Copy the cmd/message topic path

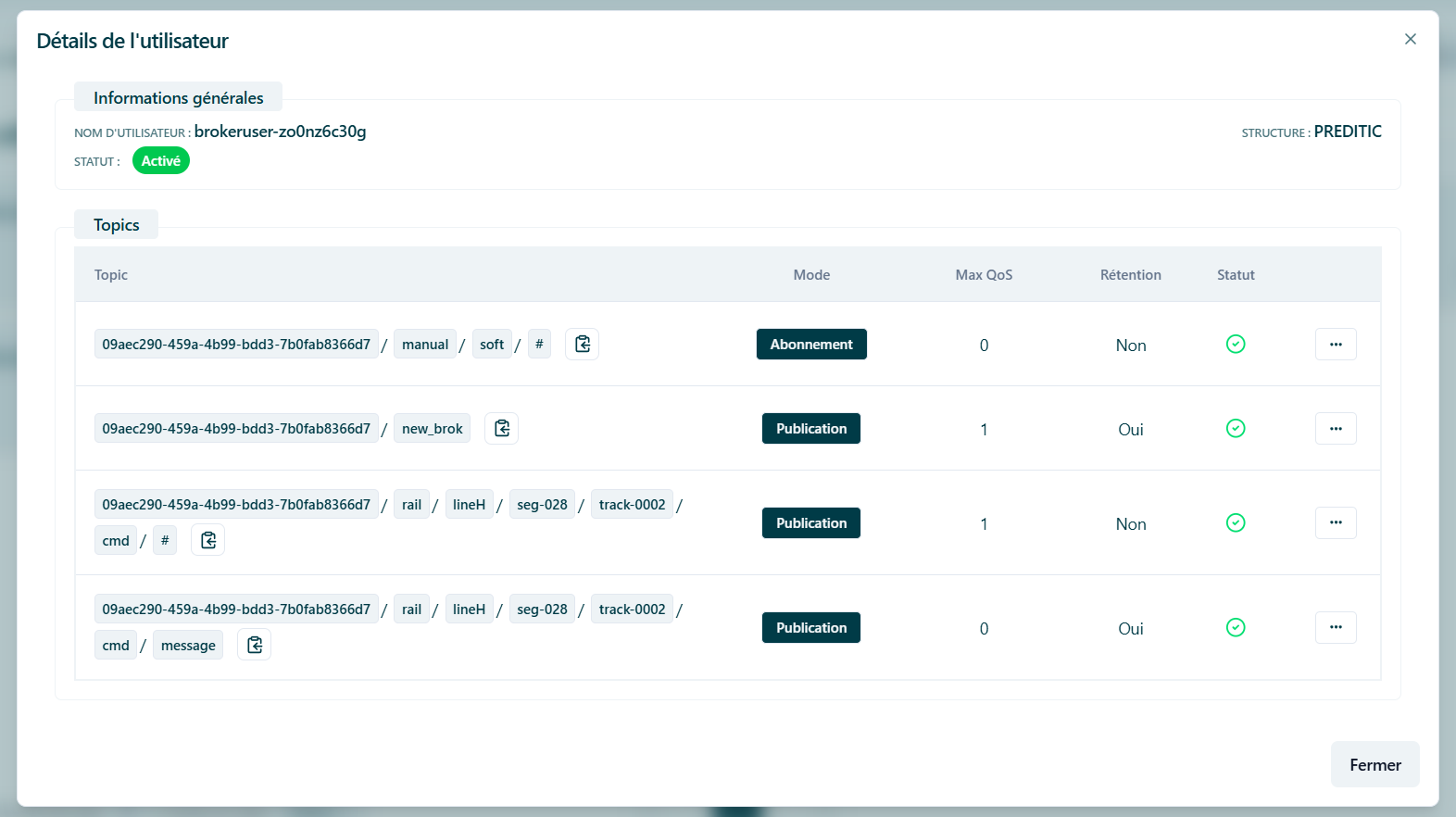coord(254,645)
